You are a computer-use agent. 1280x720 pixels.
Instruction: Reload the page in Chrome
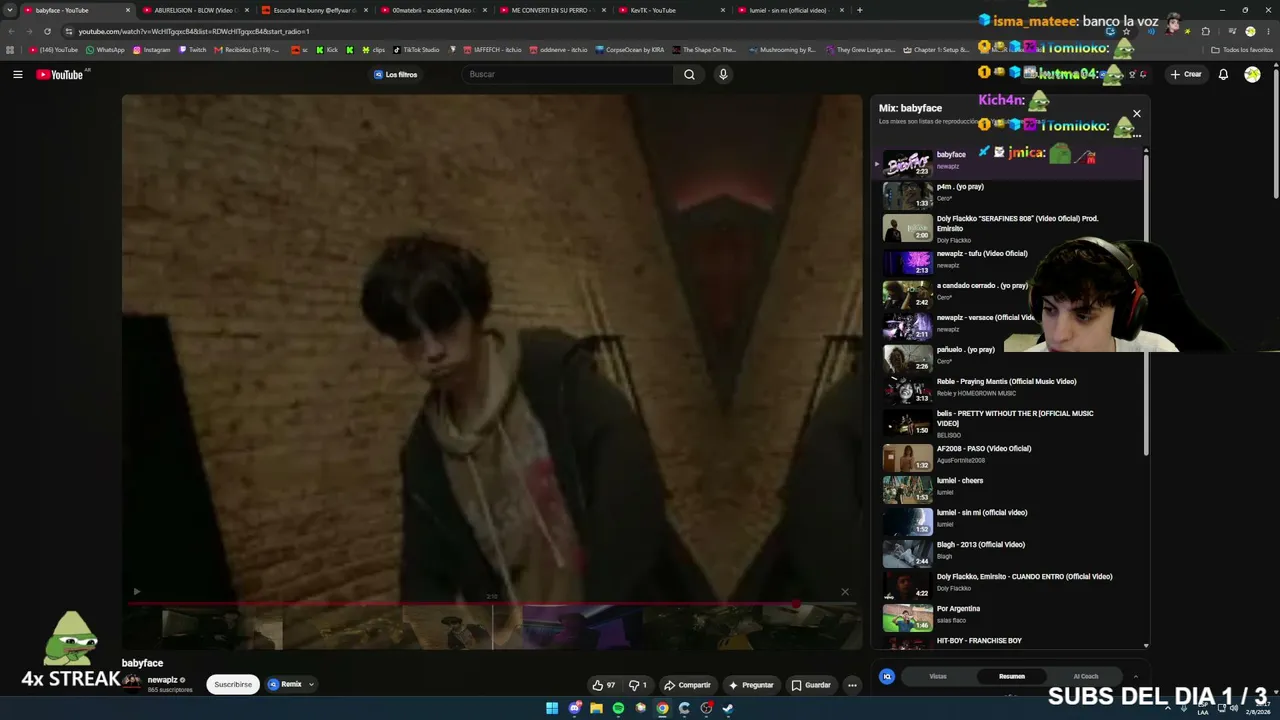[x=47, y=31]
